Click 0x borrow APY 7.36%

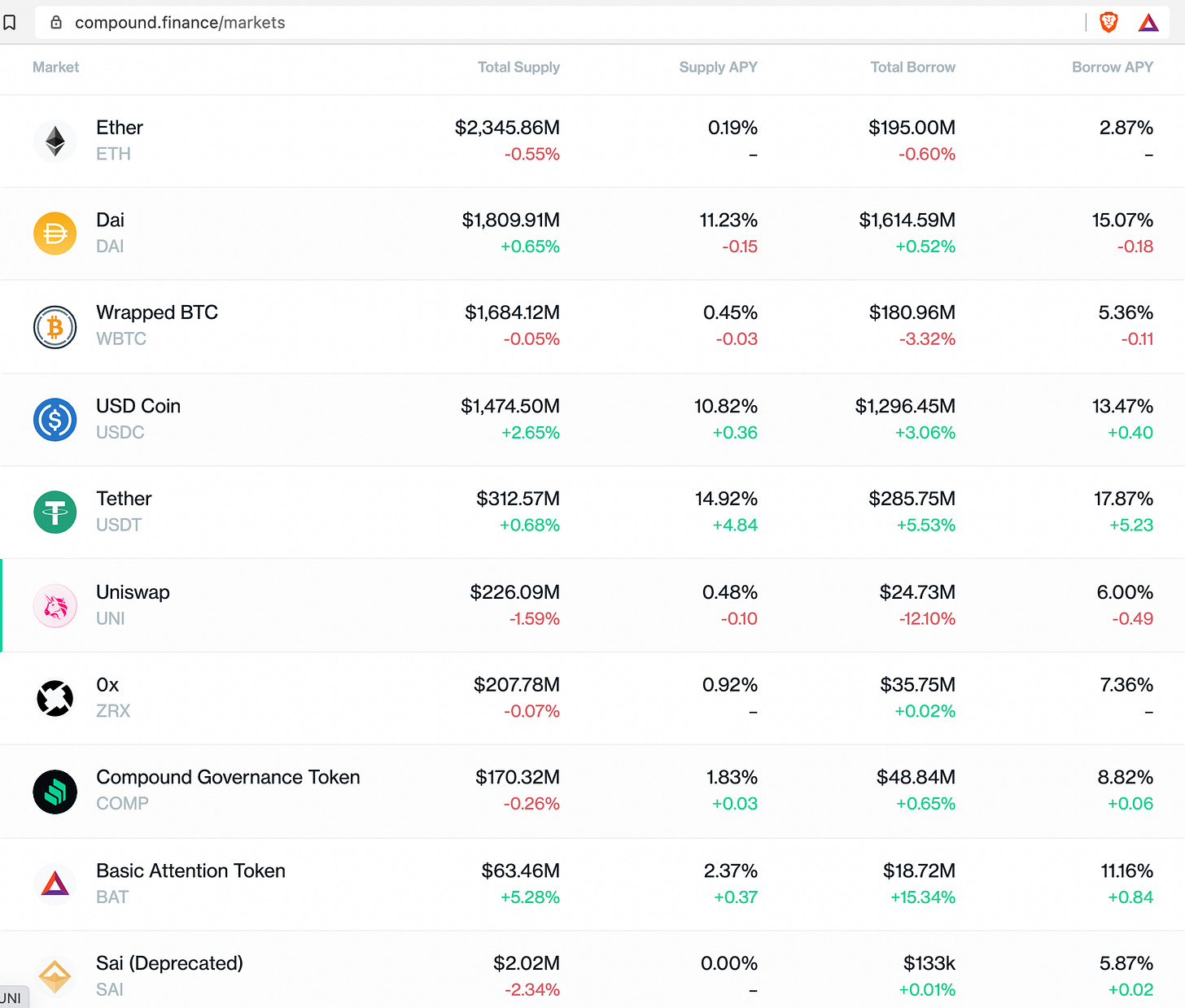(x=1126, y=685)
